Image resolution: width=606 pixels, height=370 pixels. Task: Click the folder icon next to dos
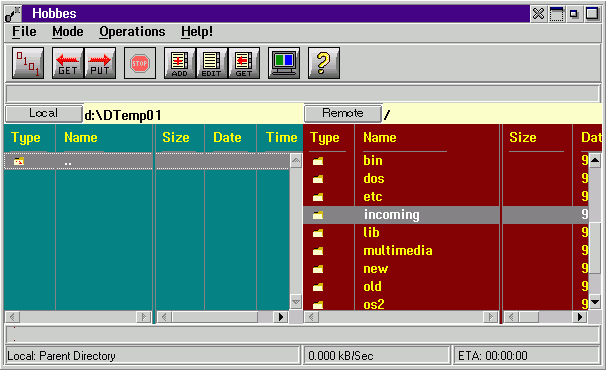pyautogui.click(x=318, y=179)
